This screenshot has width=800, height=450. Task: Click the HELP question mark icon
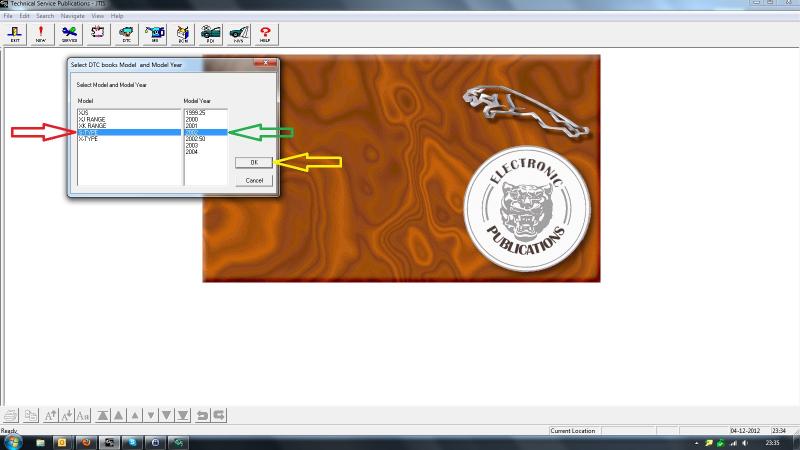coord(266,34)
